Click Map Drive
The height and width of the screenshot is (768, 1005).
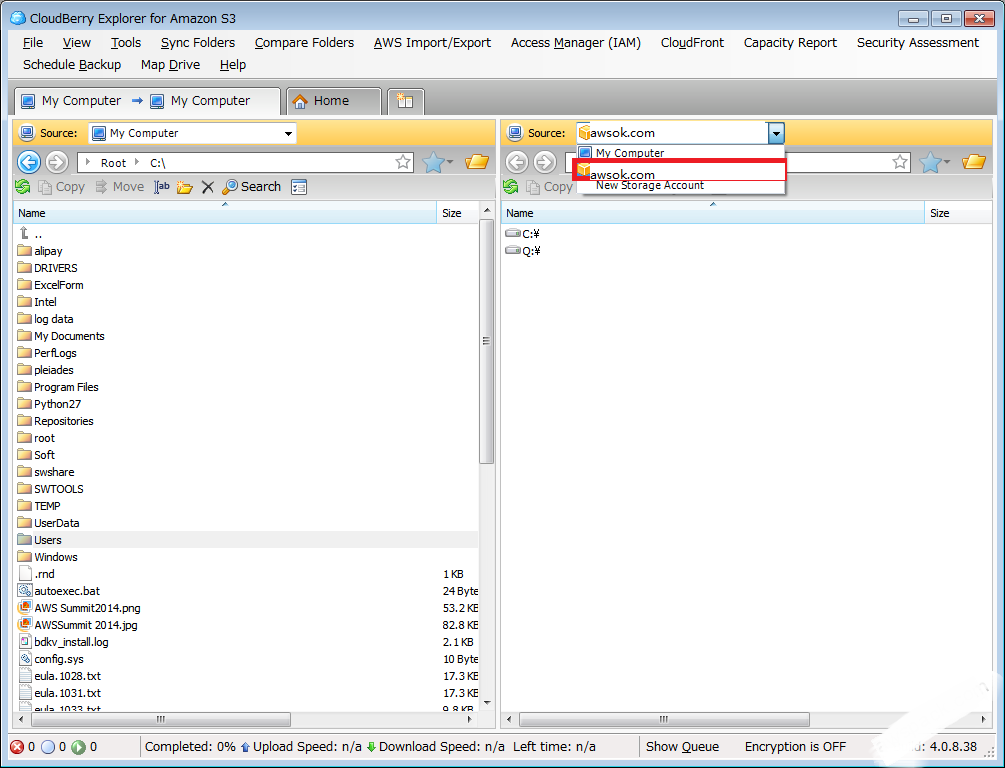coord(170,65)
